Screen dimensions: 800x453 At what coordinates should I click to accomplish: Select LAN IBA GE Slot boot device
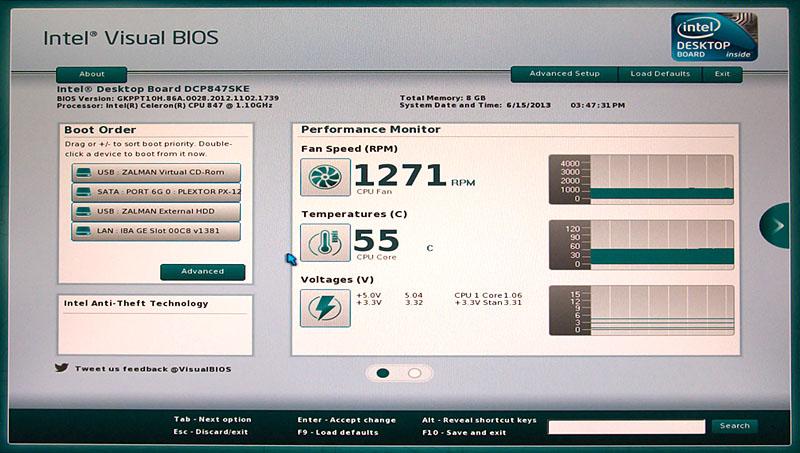pyautogui.click(x=156, y=231)
